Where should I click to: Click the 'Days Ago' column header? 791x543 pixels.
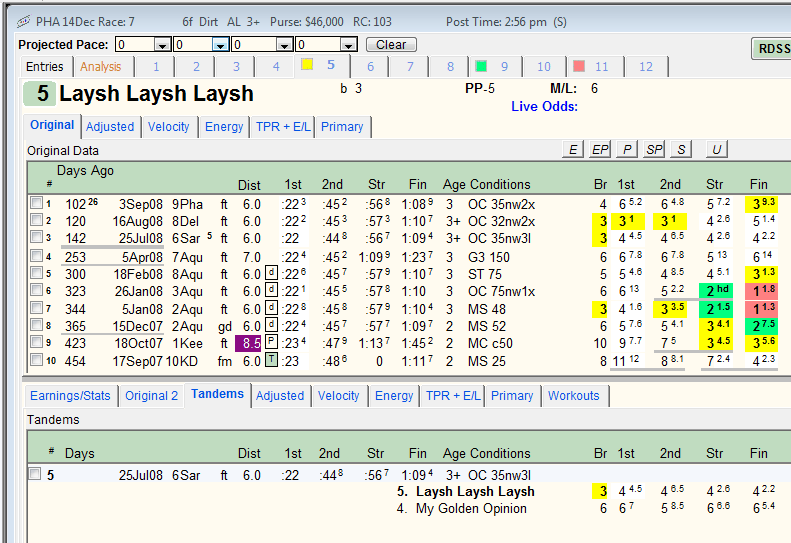(x=85, y=171)
